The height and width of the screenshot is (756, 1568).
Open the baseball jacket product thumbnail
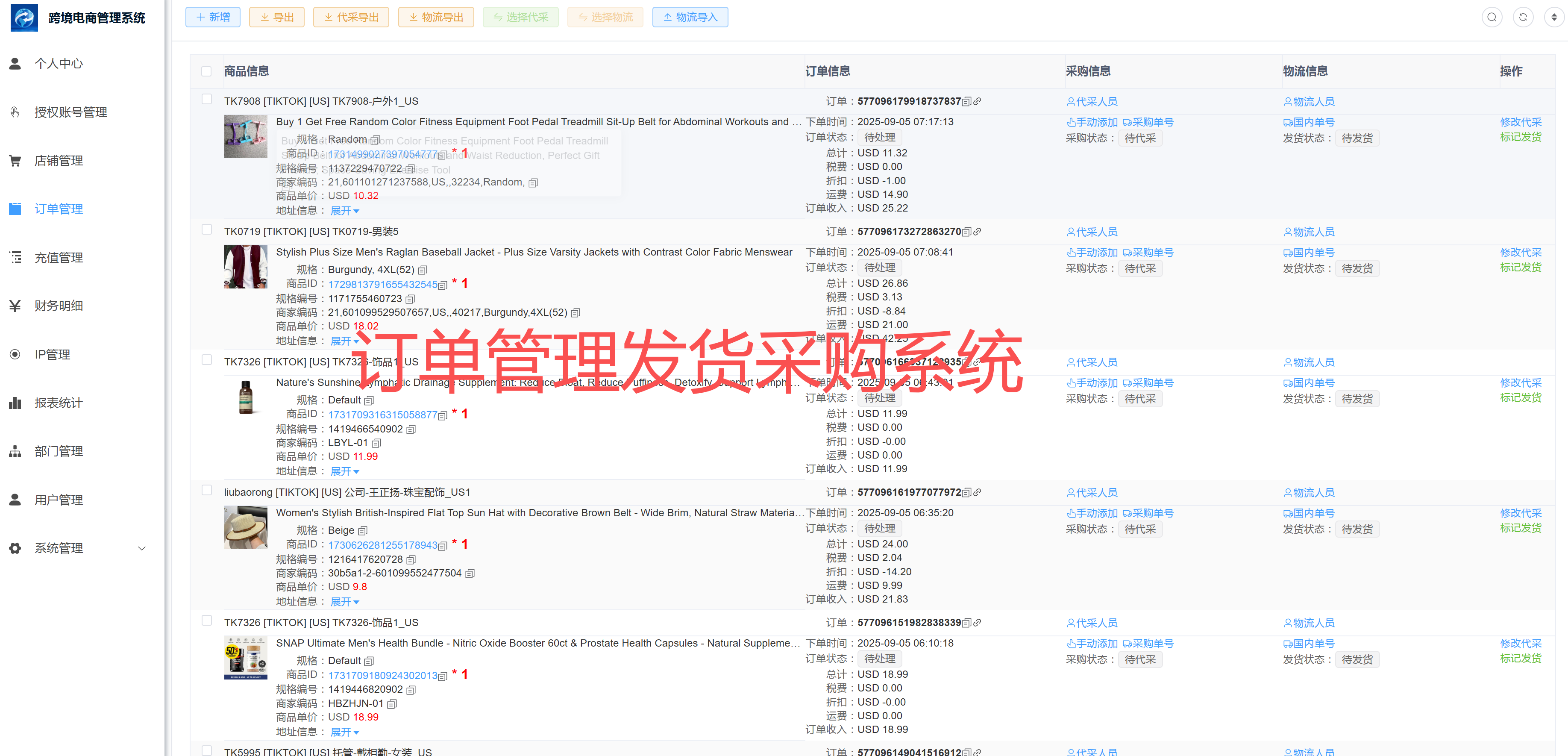[x=245, y=267]
